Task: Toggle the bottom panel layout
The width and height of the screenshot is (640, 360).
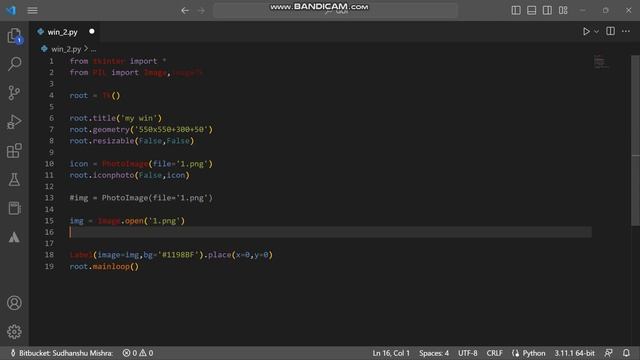Action: 531,10
